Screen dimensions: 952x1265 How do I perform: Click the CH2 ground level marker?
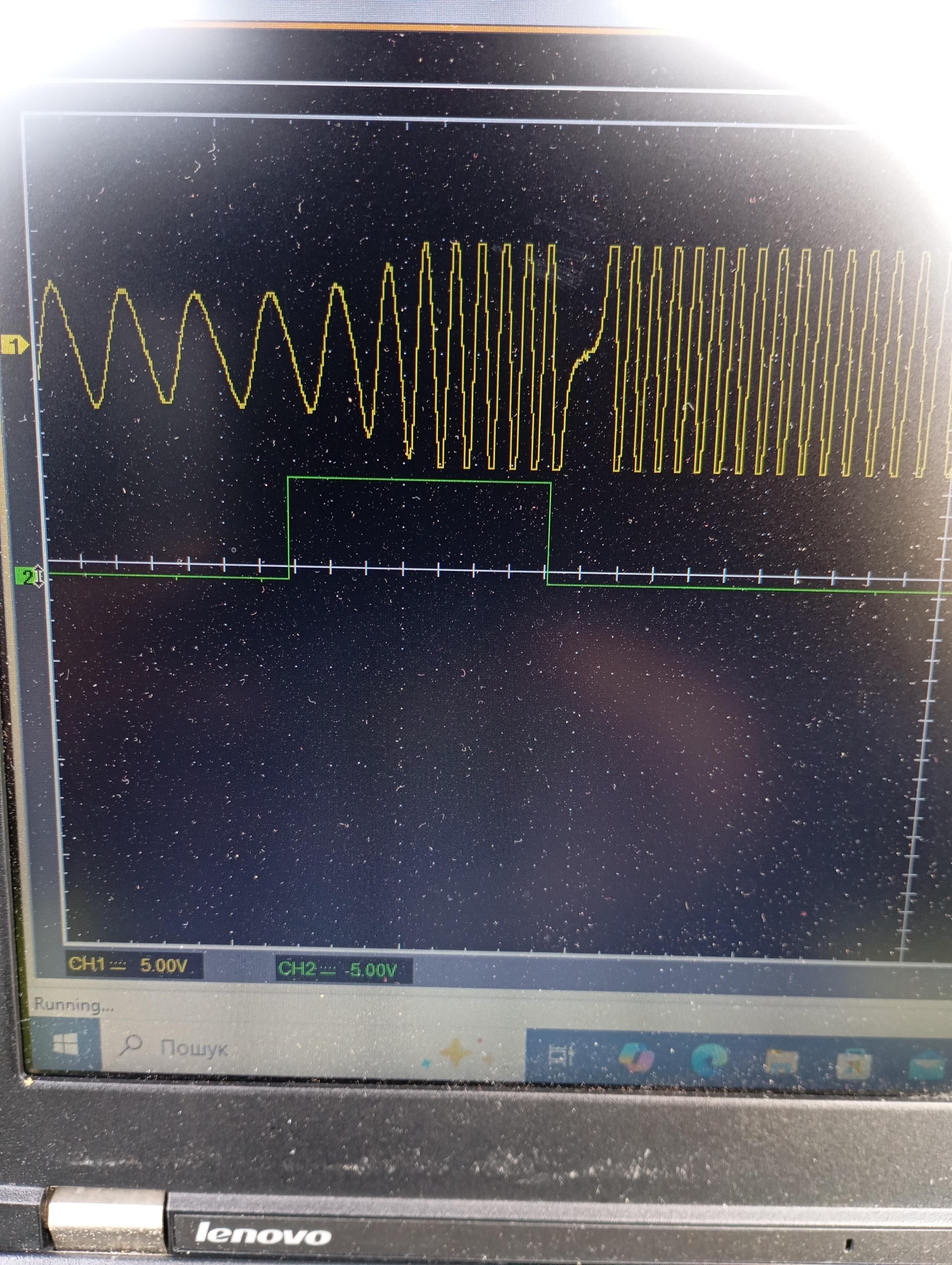coord(29,575)
